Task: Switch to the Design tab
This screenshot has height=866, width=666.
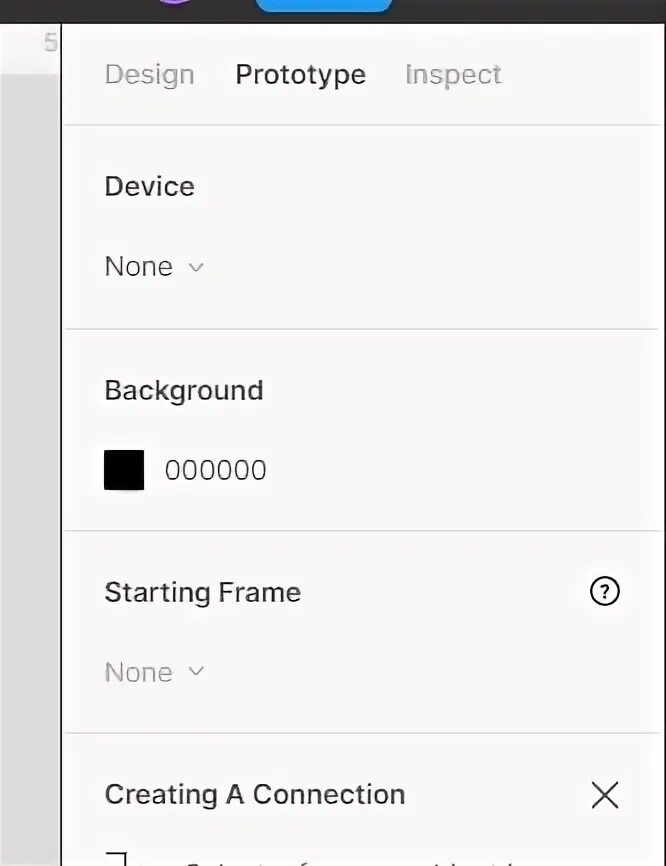Action: pyautogui.click(x=150, y=74)
